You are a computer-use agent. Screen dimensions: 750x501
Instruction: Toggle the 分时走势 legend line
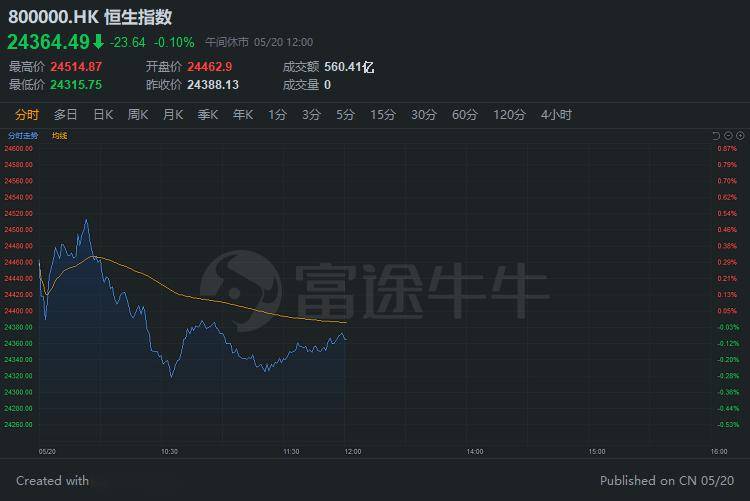[x=23, y=136]
